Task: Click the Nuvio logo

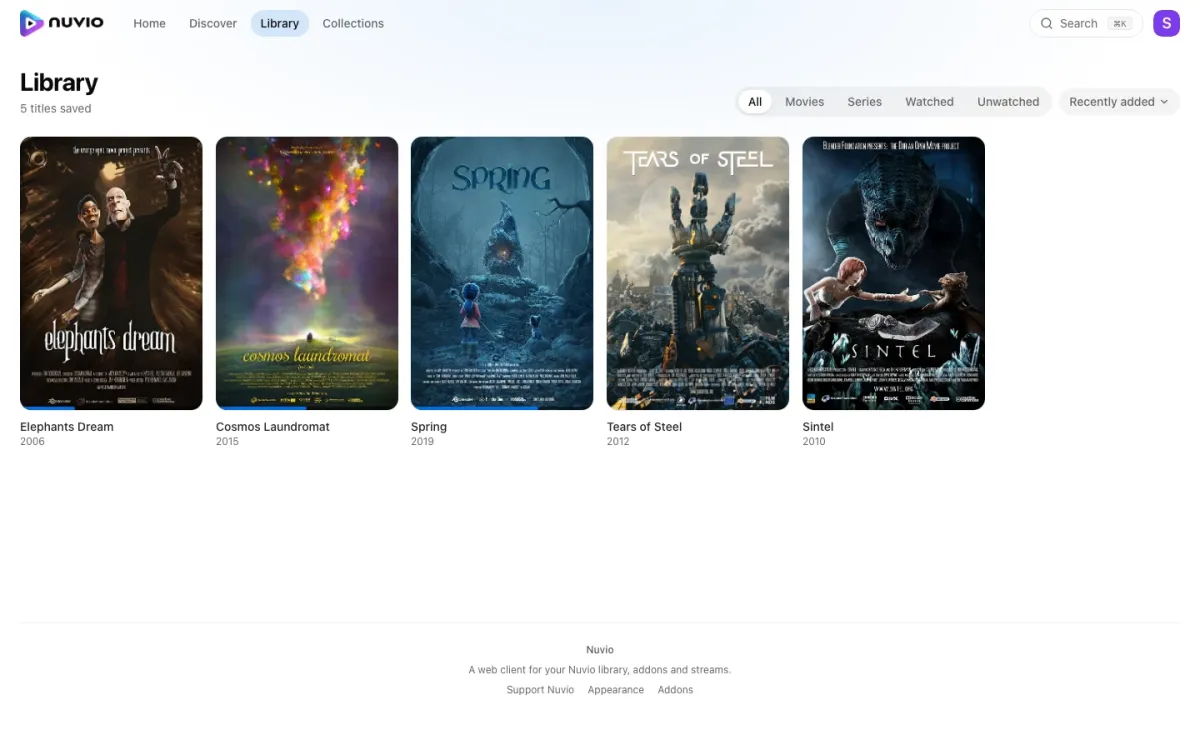Action: click(x=62, y=23)
